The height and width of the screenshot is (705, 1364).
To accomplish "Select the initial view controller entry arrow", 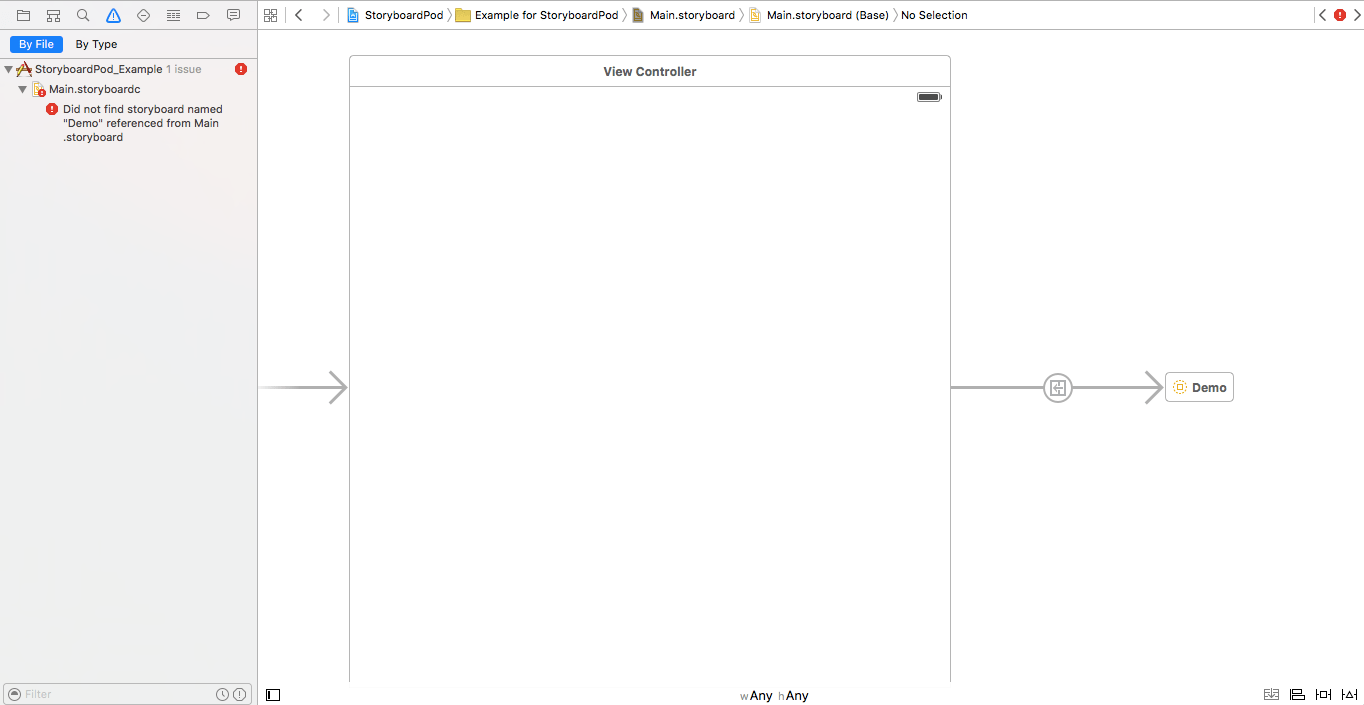I will [304, 387].
